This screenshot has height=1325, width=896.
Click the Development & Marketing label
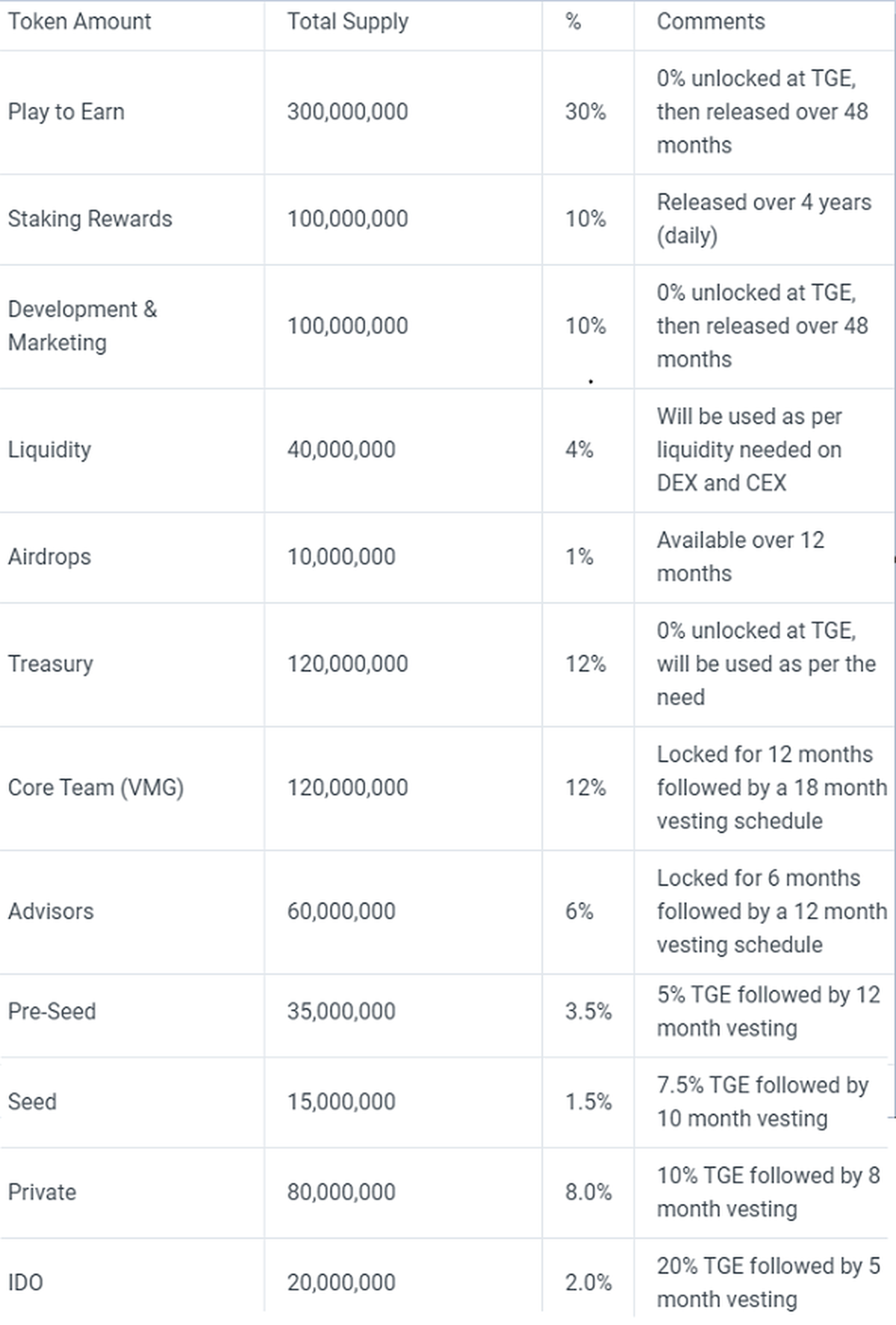click(x=82, y=326)
